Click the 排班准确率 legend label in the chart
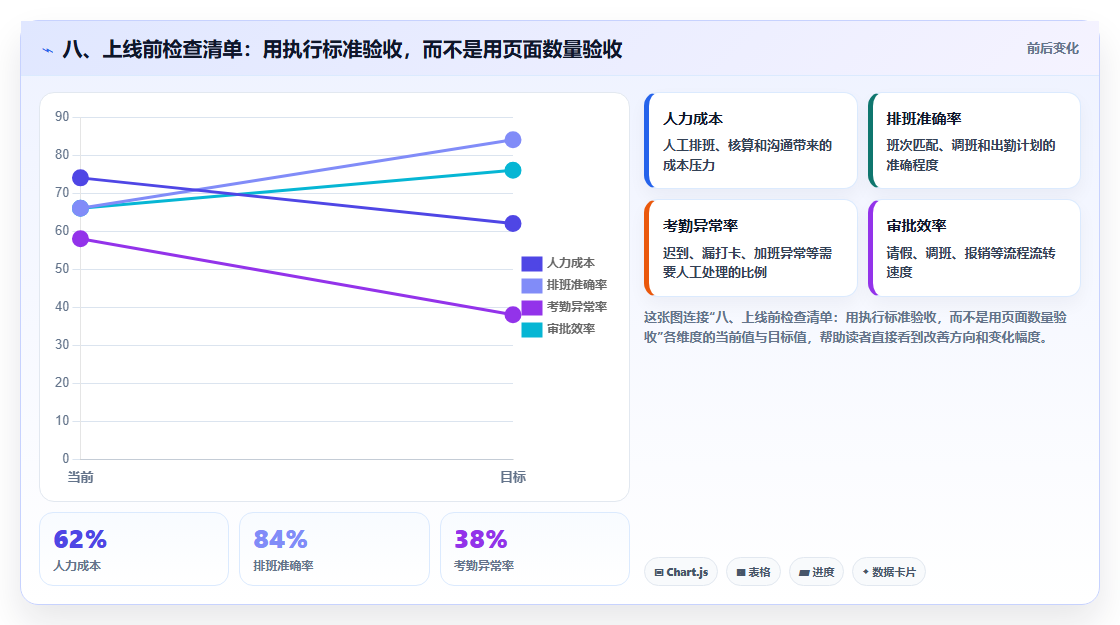Image resolution: width=1120 pixels, height=625 pixels. click(576, 285)
